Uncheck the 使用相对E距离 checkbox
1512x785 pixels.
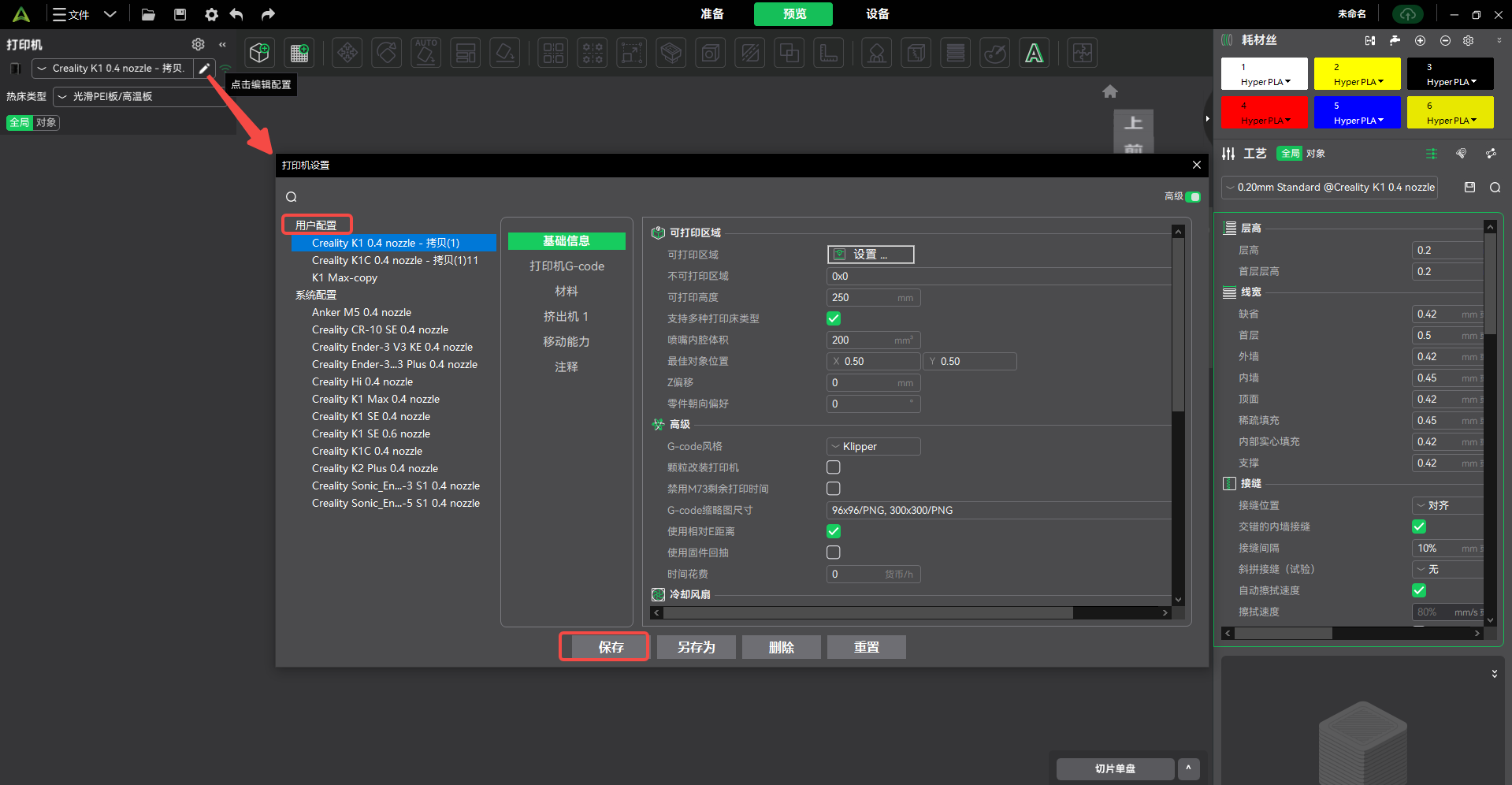point(834,531)
